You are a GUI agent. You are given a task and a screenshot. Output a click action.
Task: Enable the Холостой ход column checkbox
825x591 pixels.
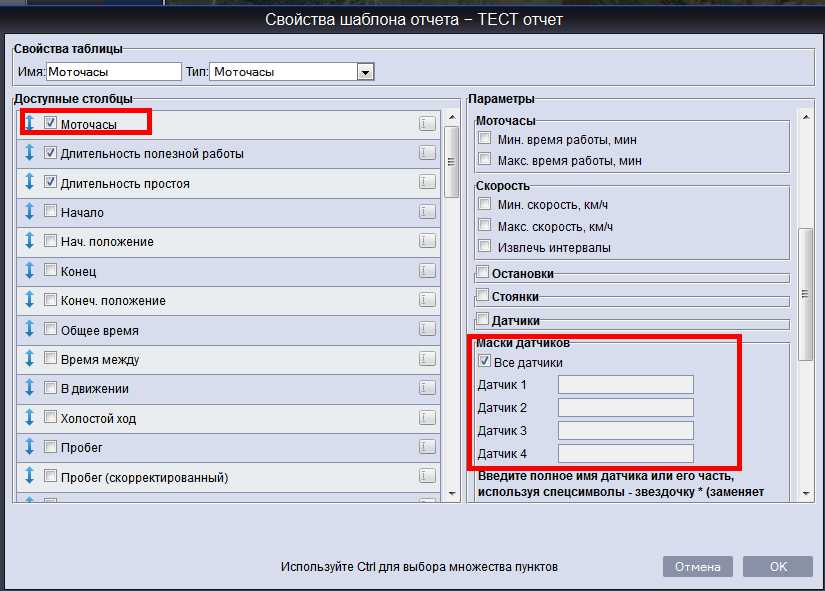coord(50,417)
